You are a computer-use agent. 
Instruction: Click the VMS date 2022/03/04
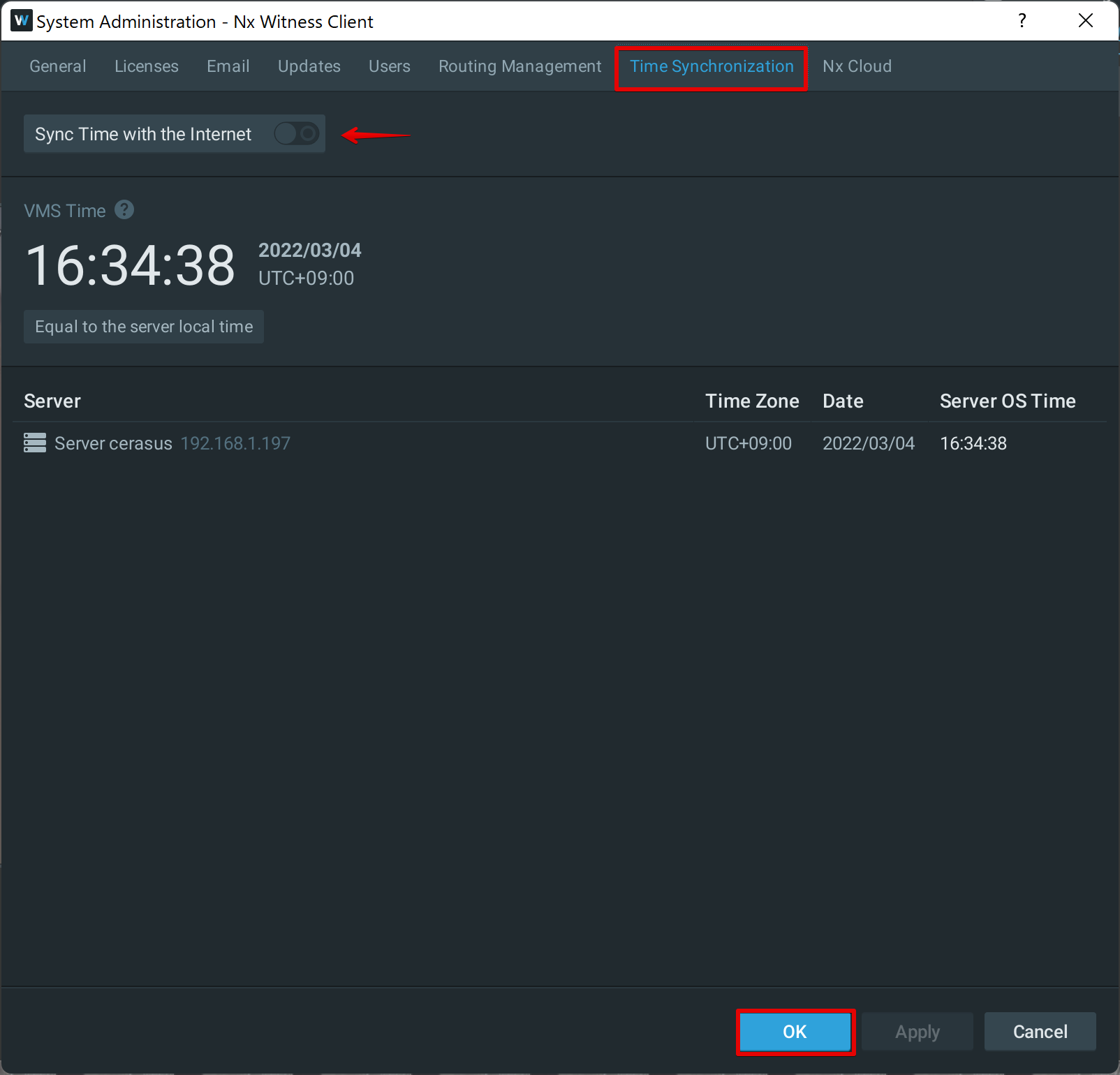[310, 250]
